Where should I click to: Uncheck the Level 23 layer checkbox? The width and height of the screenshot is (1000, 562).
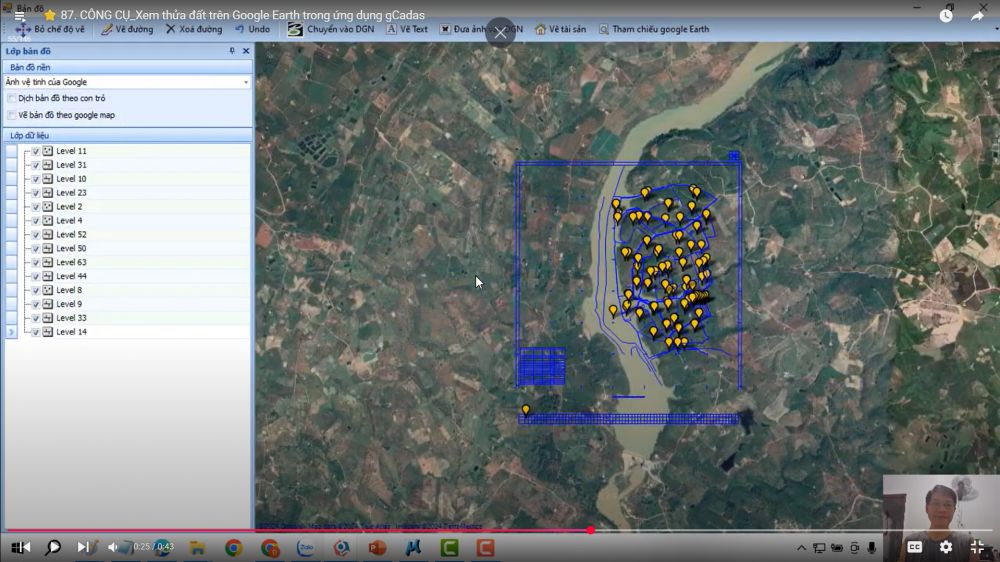(x=36, y=193)
